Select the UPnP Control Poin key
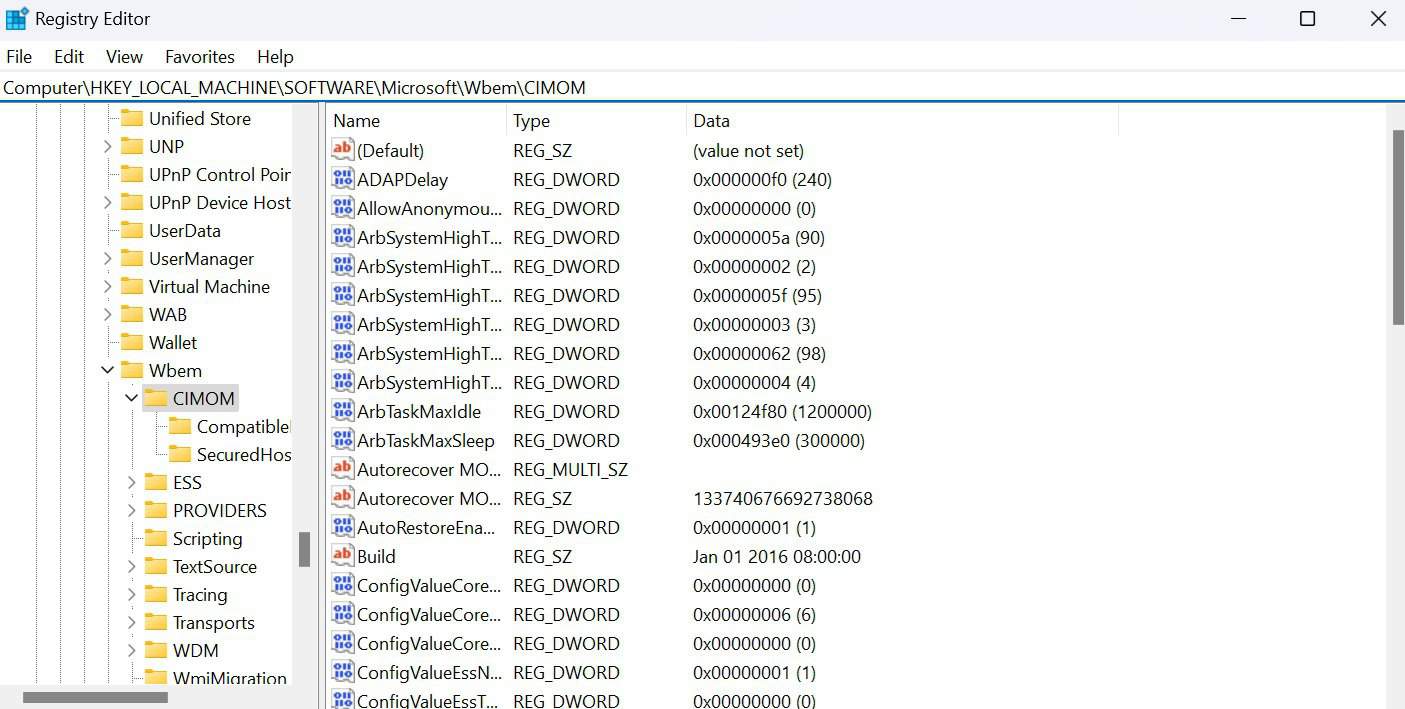1405x709 pixels. [219, 174]
